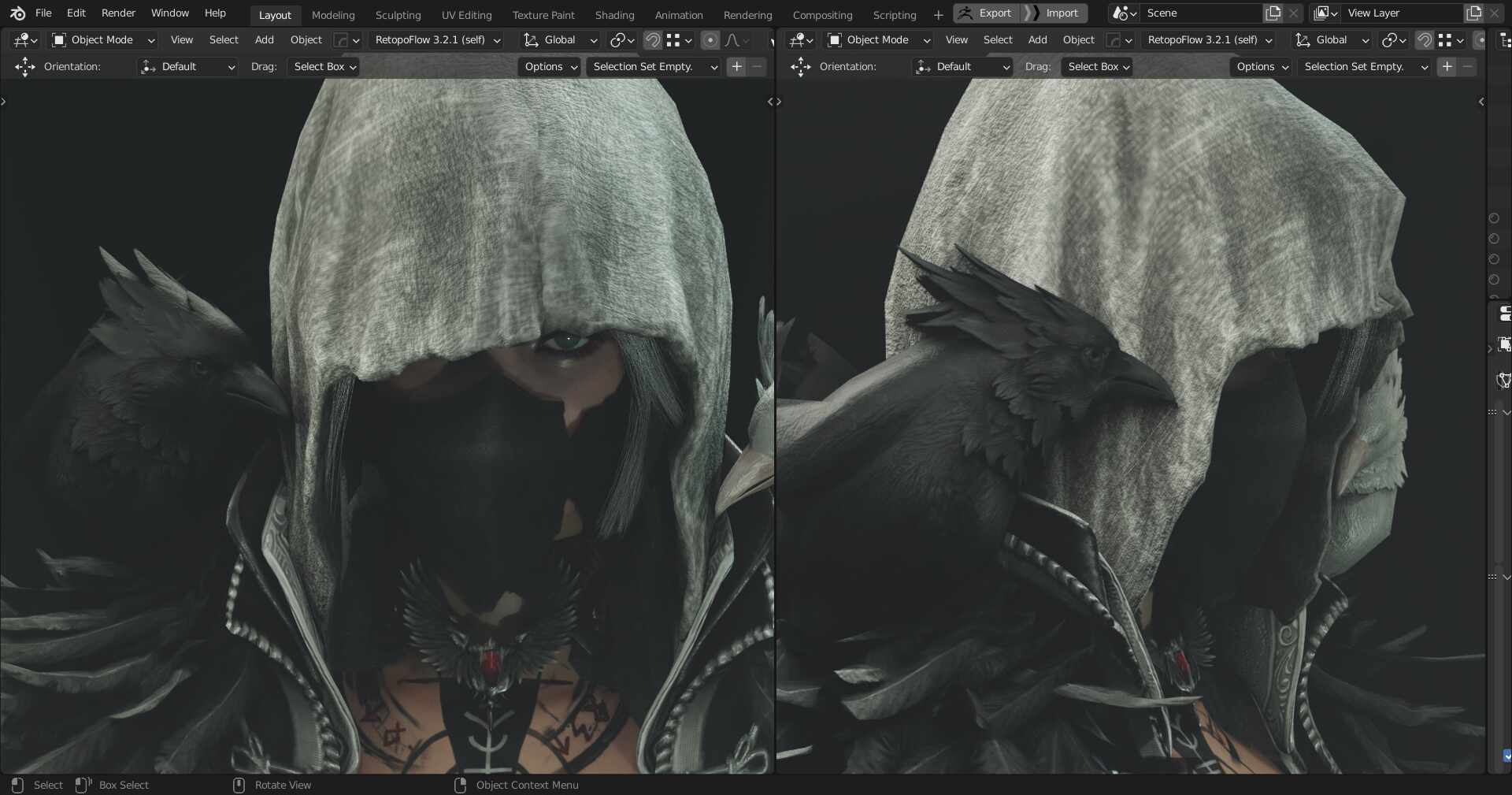
Task: Open the Object menu in right viewport
Action: (x=1078, y=40)
